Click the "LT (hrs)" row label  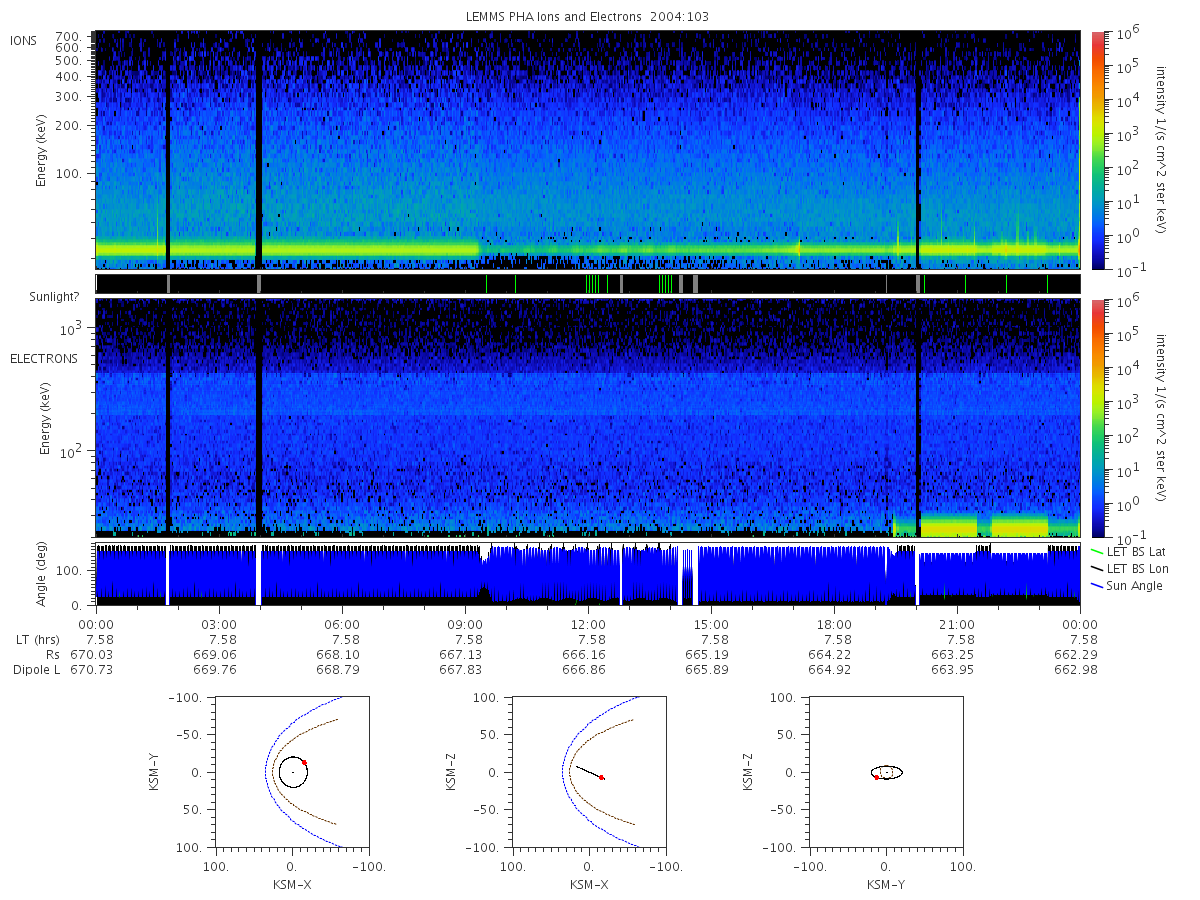(x=38, y=639)
